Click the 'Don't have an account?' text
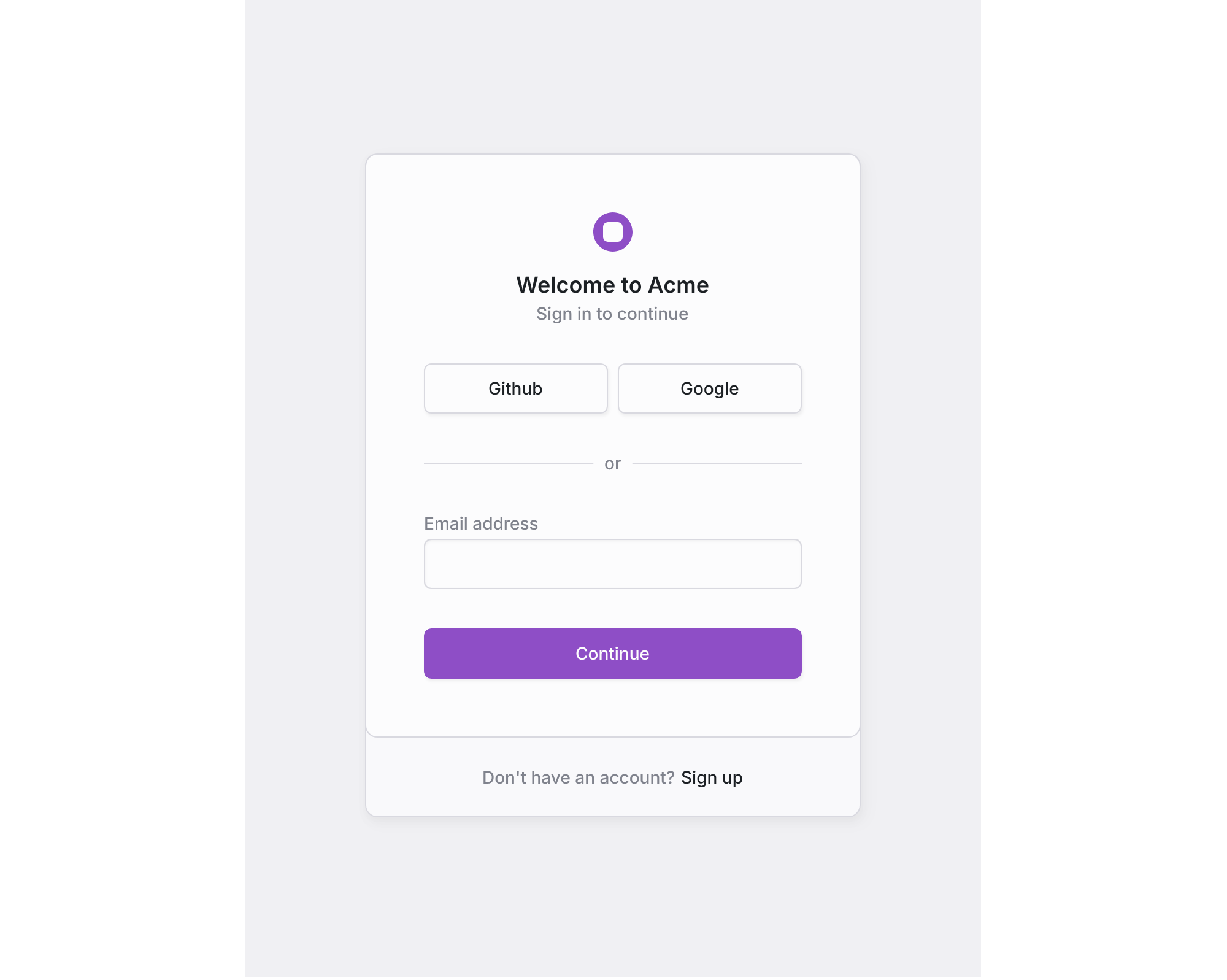Image resolution: width=1227 pixels, height=980 pixels. (x=577, y=777)
